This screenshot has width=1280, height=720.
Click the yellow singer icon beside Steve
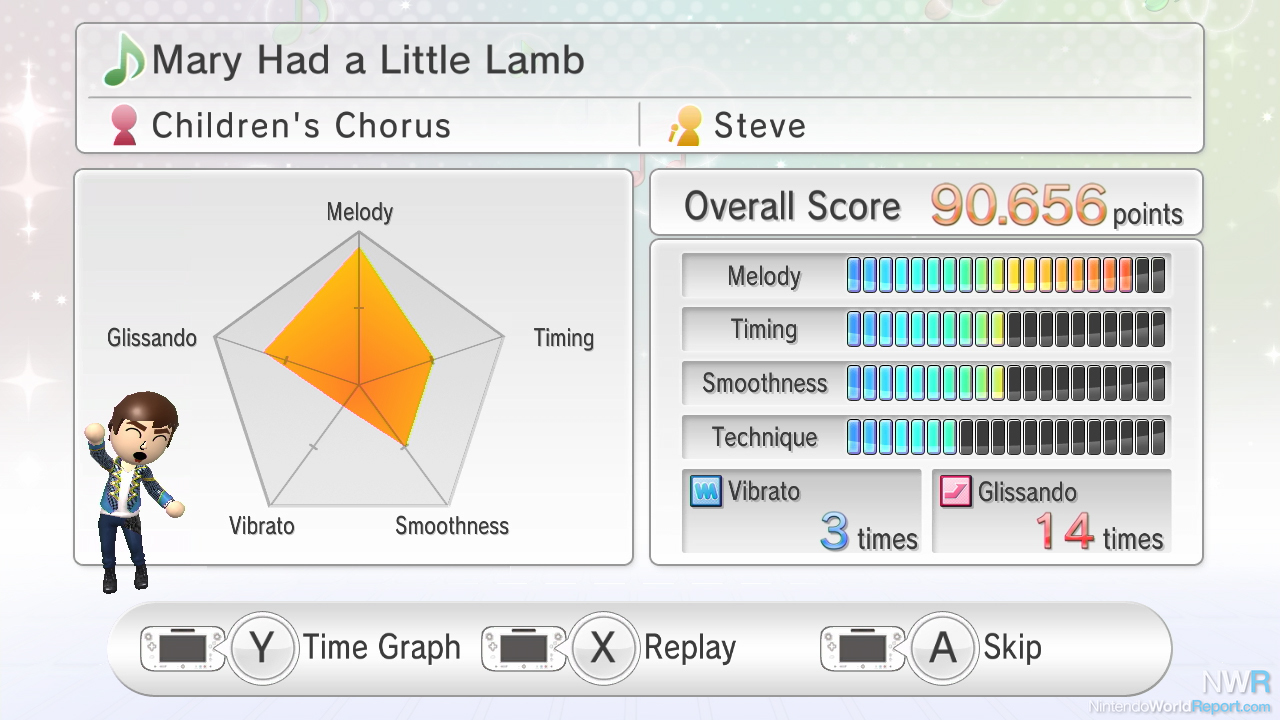pos(686,126)
